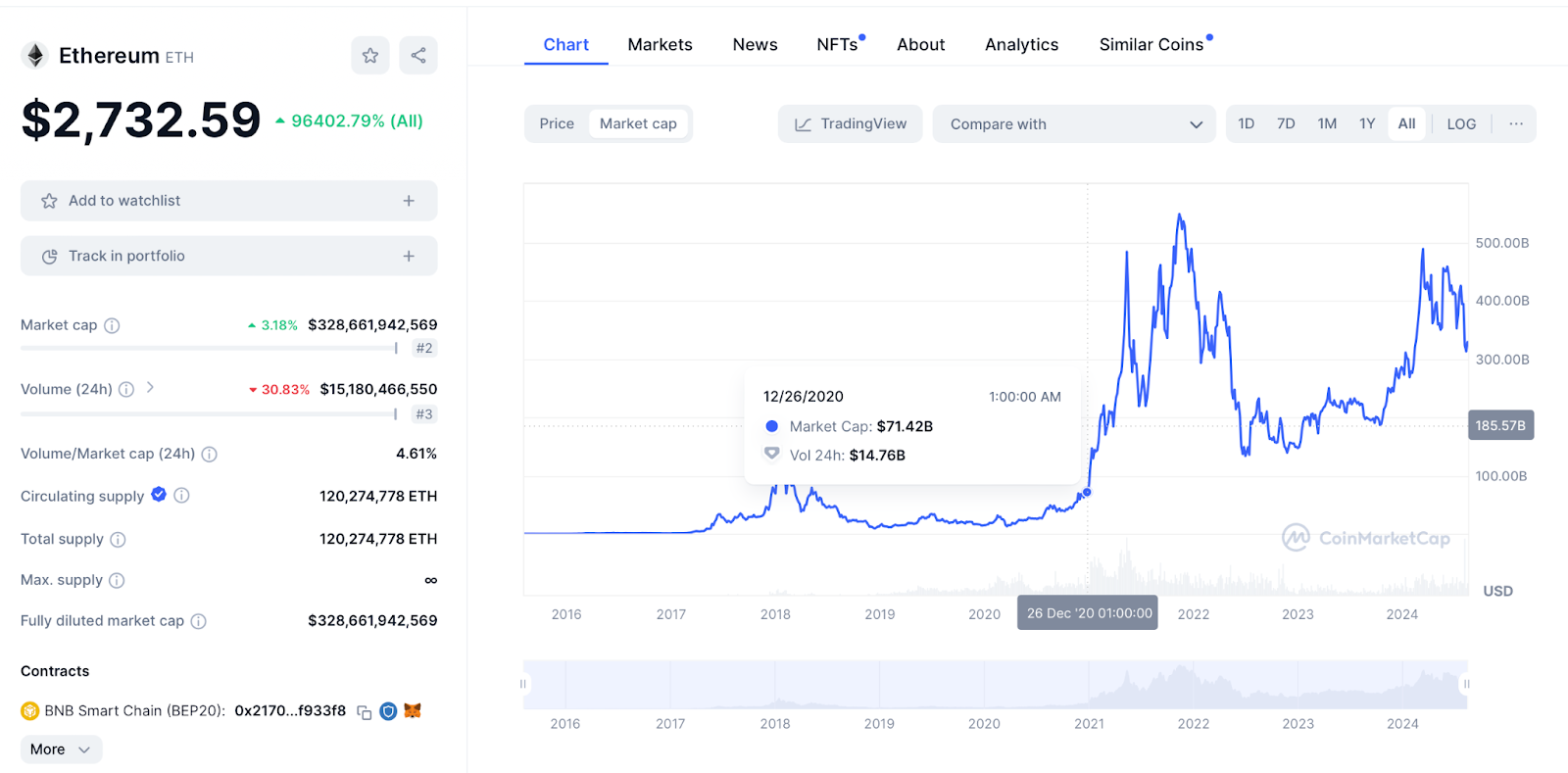
Task: Click the 96402.79% (All) change text
Action: (x=357, y=121)
